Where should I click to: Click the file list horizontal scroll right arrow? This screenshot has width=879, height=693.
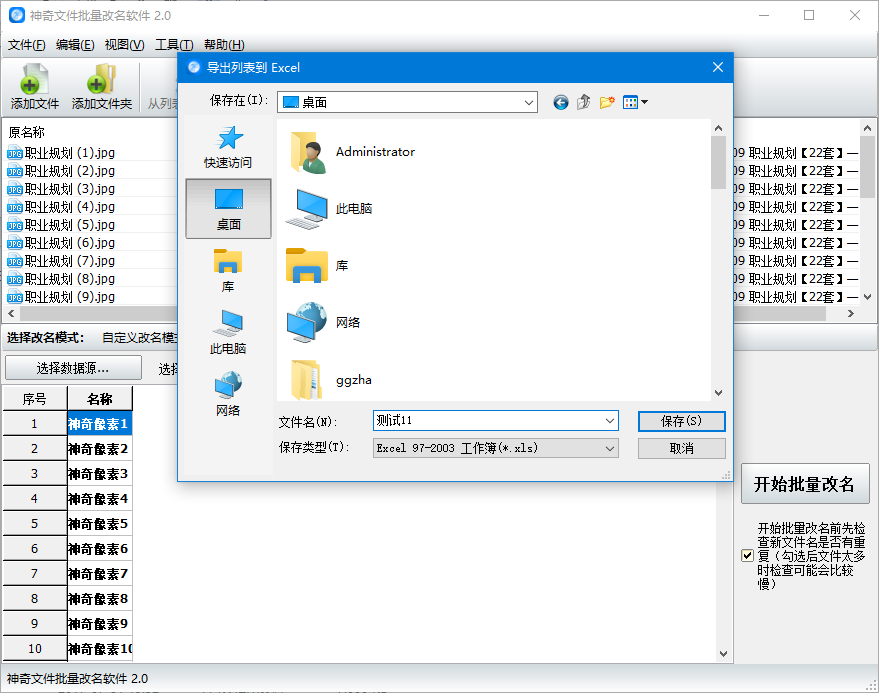click(850, 313)
